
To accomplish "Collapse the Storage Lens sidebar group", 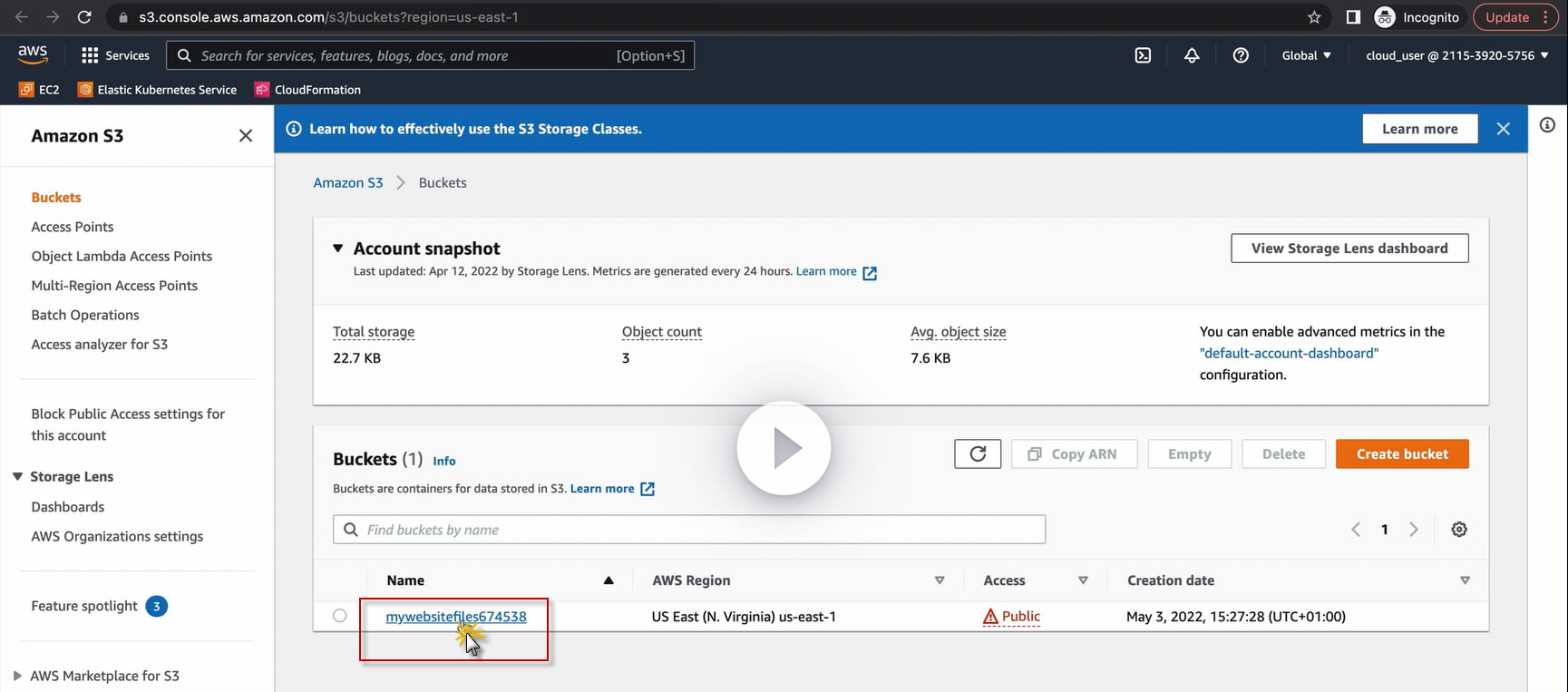I will (17, 476).
